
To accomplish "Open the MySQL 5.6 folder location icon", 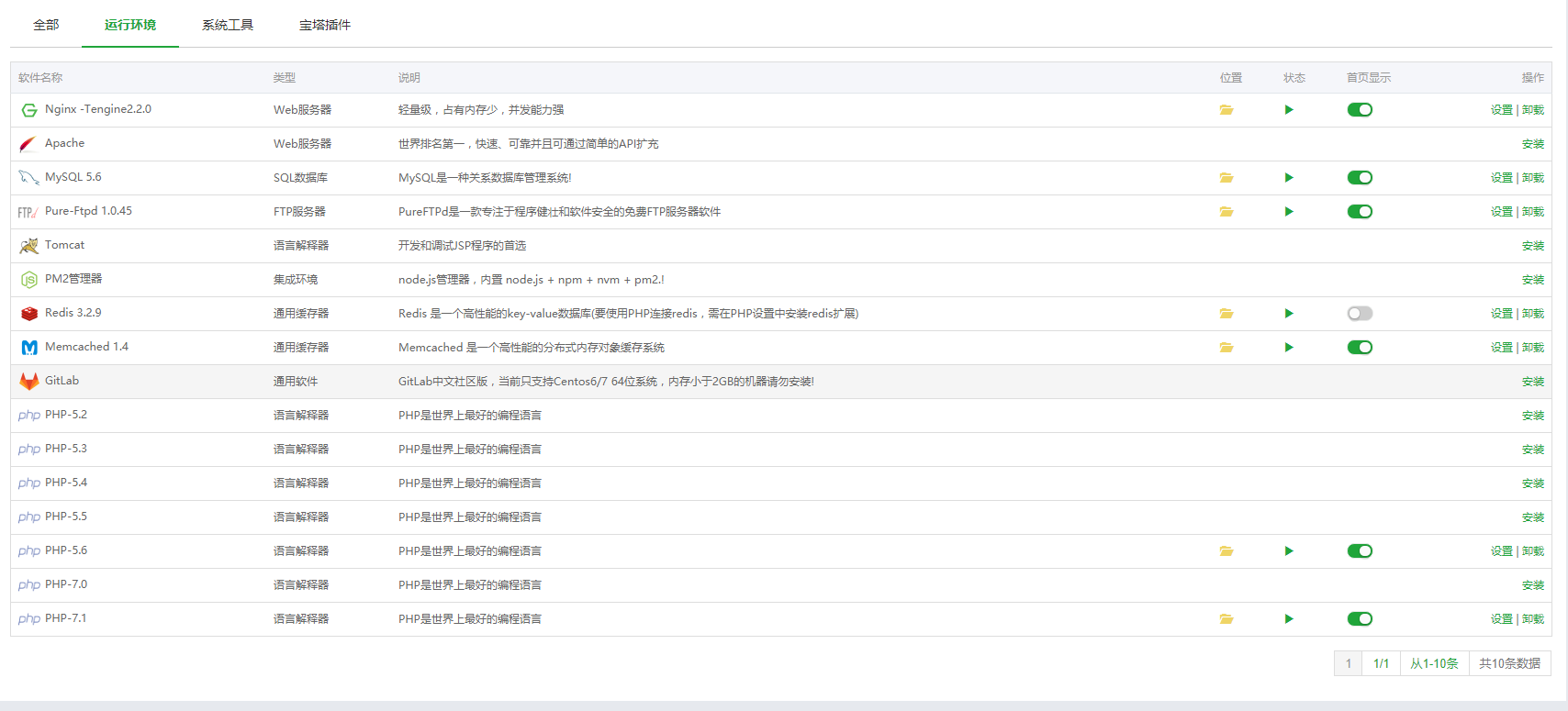I will click(x=1226, y=178).
